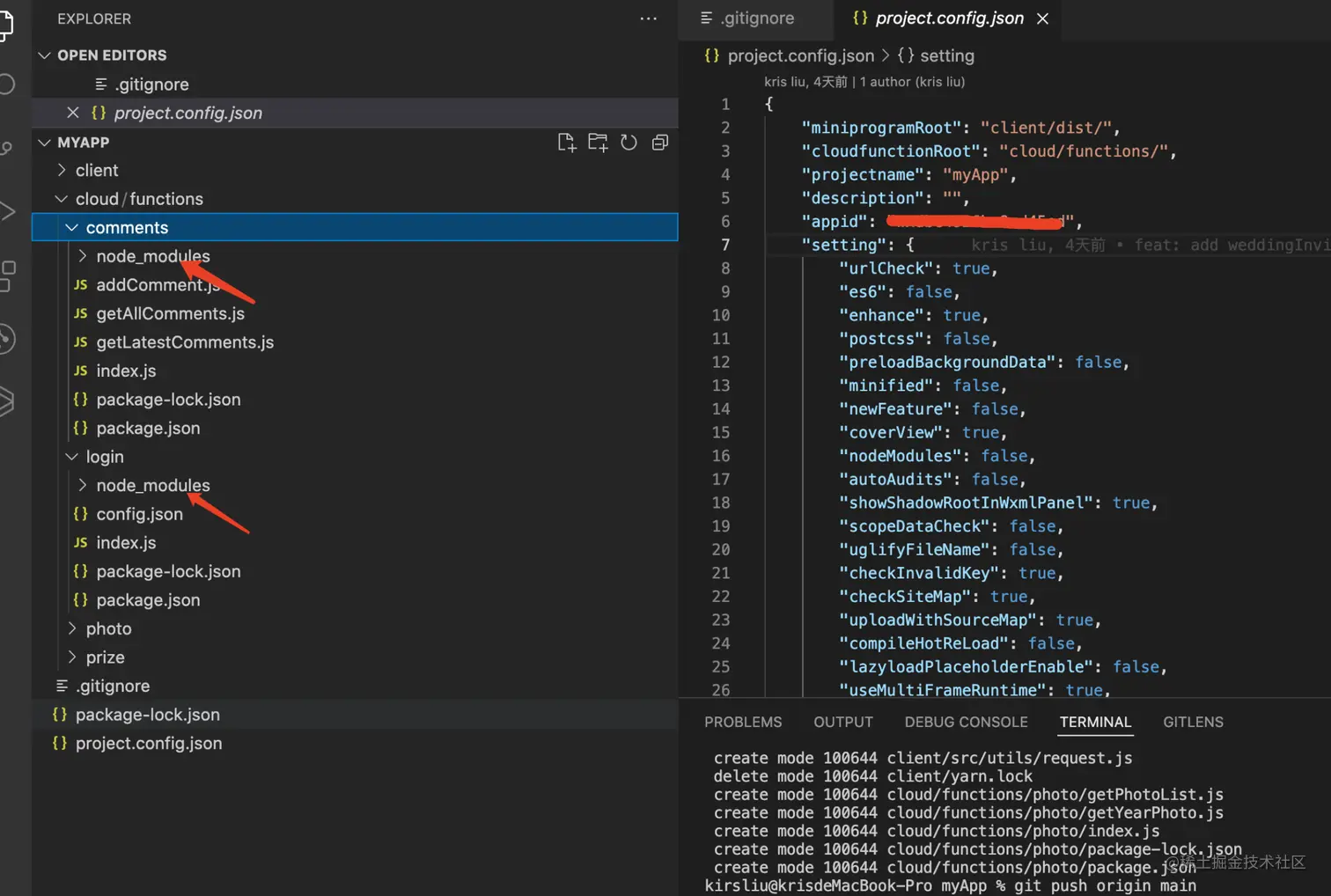Click the EXPLORER panel title
The height and width of the screenshot is (896, 1331).
point(94,18)
